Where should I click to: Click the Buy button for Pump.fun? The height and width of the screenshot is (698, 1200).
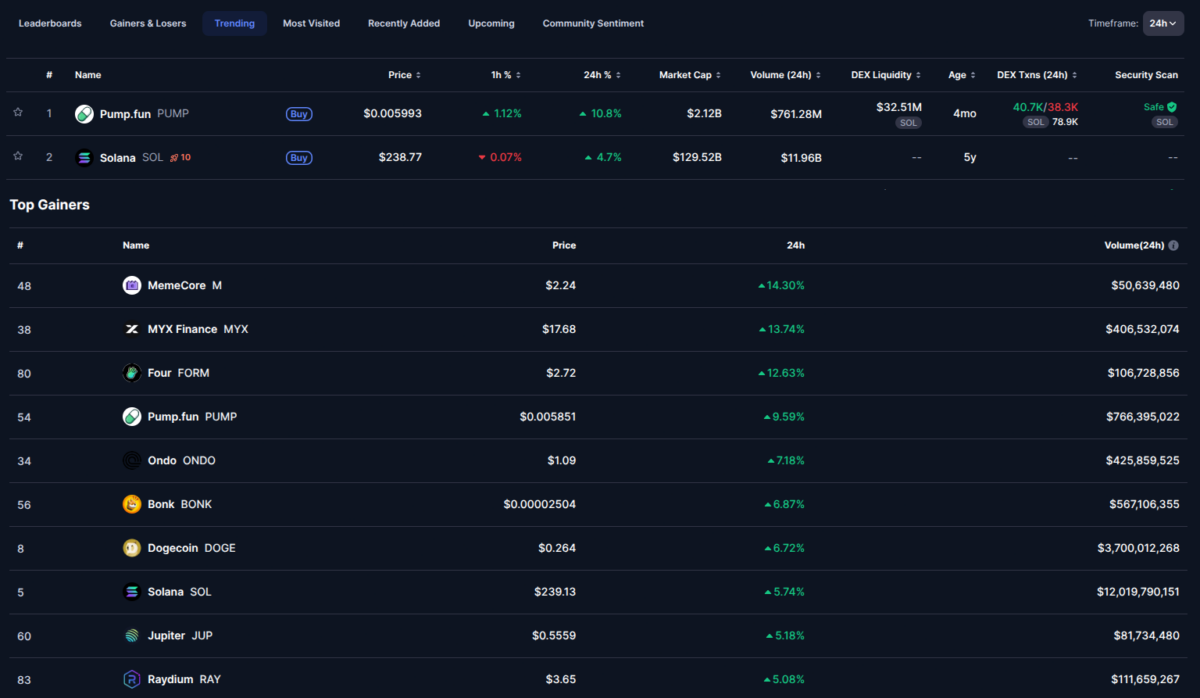pyautogui.click(x=299, y=114)
